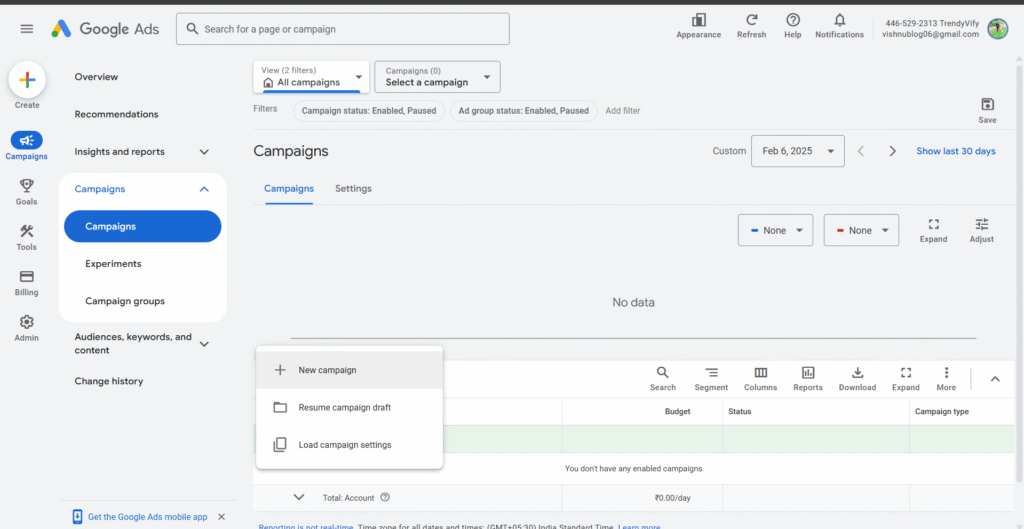This screenshot has width=1024, height=529.
Task: Go to previous date range
Action: [861, 152]
